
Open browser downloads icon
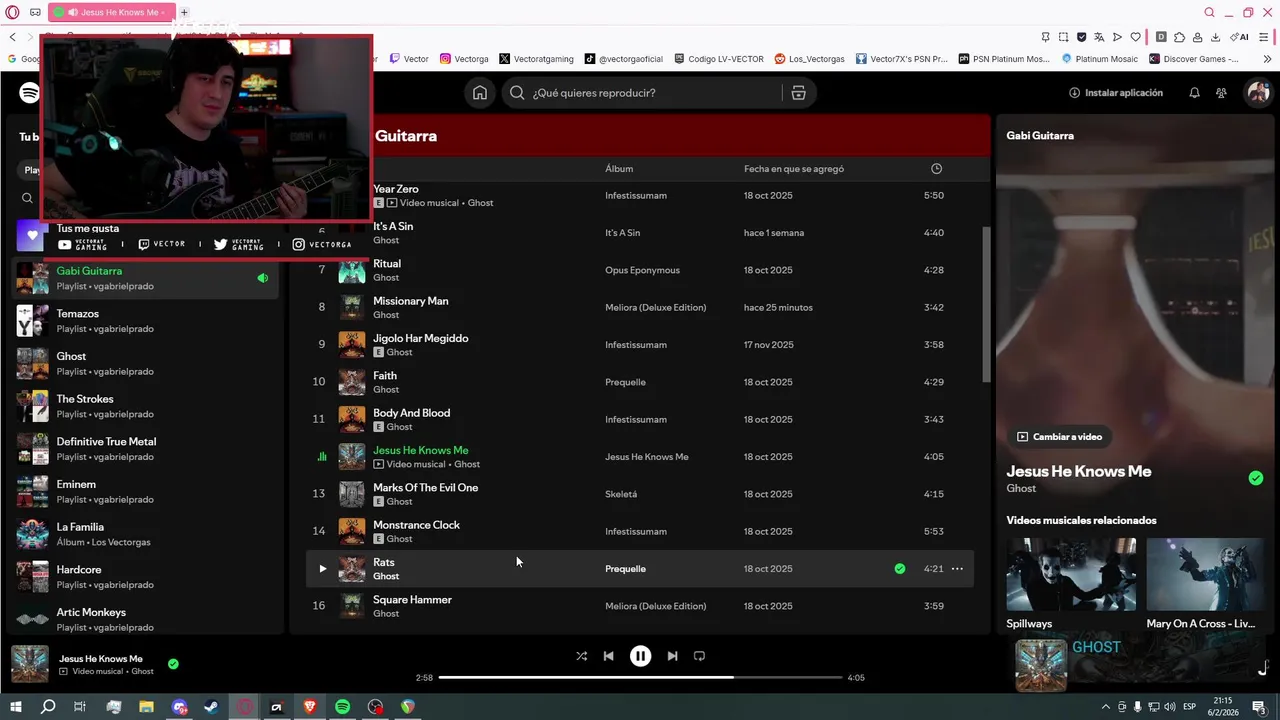(x=1215, y=37)
